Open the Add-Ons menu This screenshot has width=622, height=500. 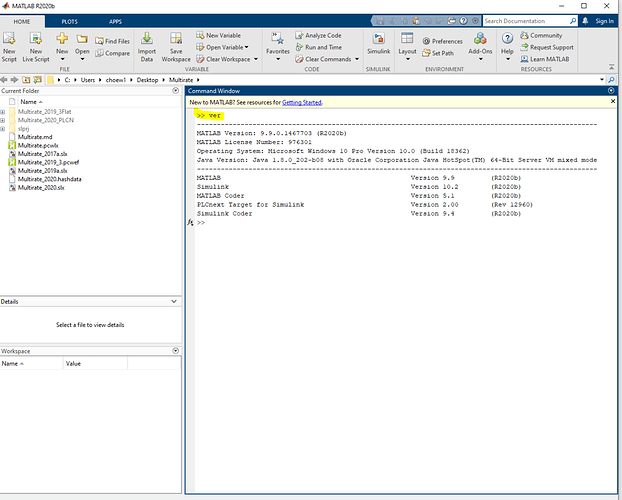(480, 47)
